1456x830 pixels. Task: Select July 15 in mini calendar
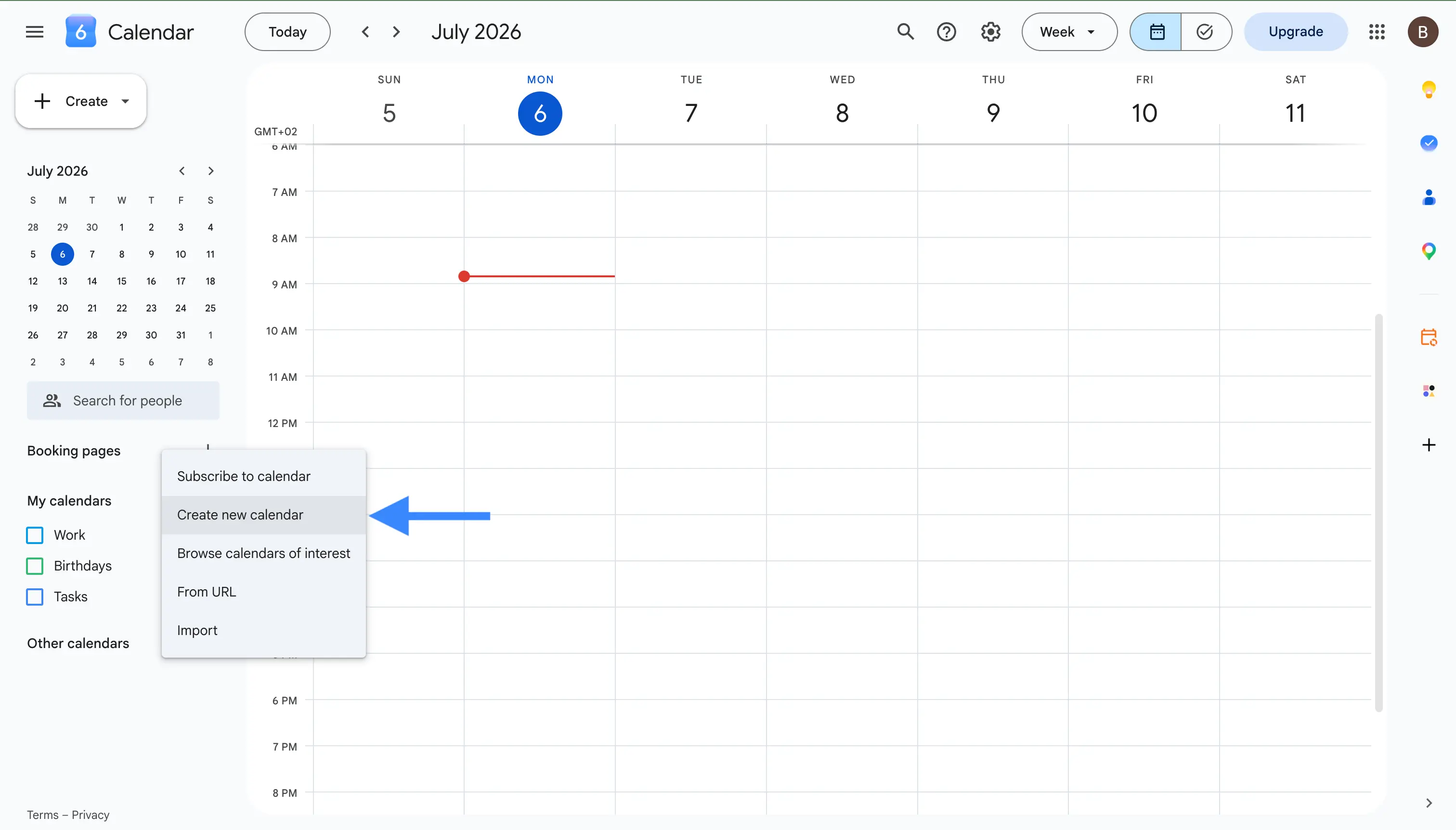click(121, 281)
